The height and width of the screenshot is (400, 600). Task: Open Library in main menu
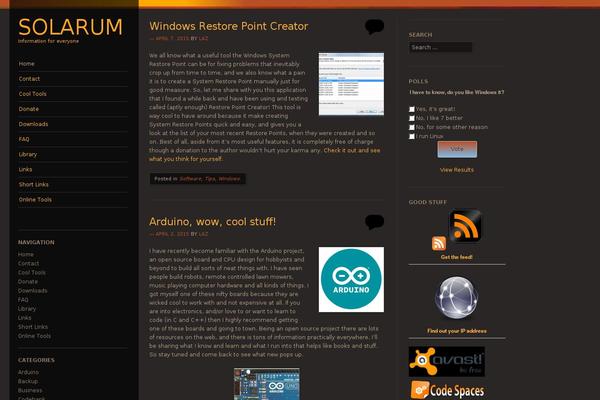(28, 154)
